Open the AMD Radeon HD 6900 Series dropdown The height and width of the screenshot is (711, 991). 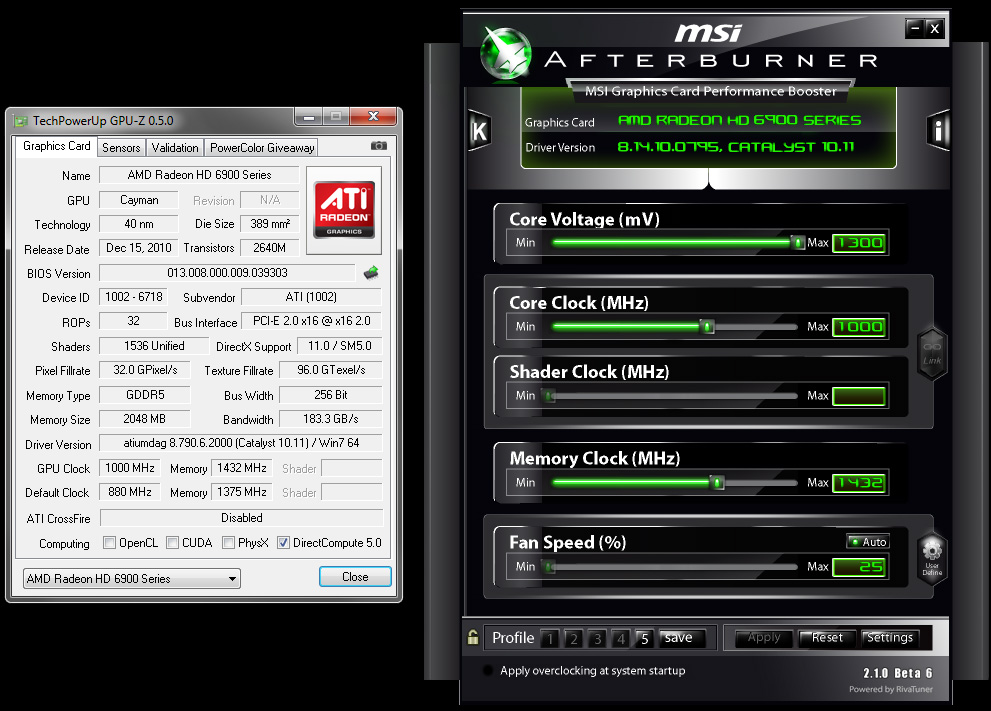pyautogui.click(x=132, y=578)
